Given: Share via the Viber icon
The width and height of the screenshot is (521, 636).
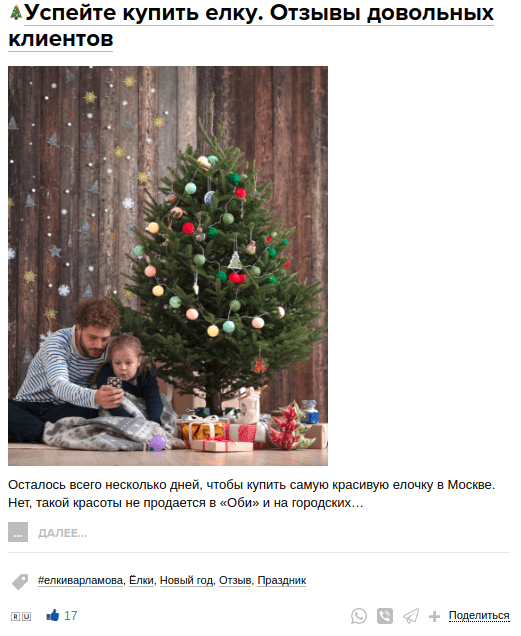Looking at the screenshot, I should pyautogui.click(x=385, y=616).
